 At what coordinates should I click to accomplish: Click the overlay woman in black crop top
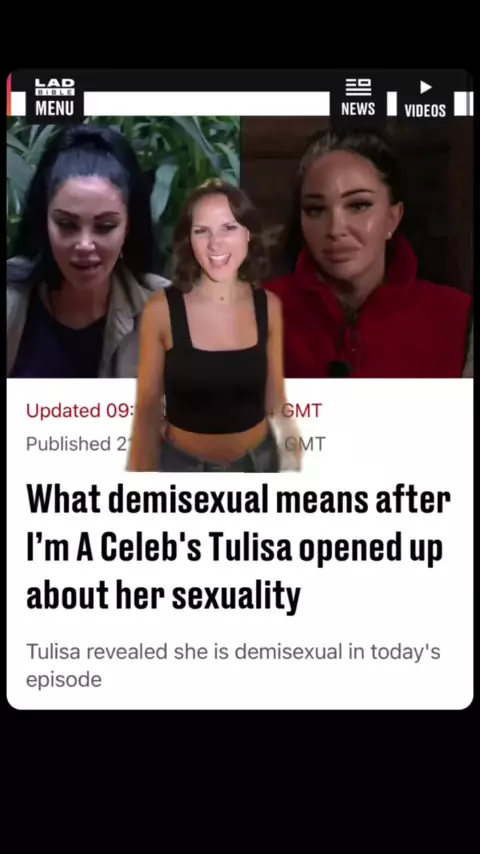pyautogui.click(x=215, y=327)
